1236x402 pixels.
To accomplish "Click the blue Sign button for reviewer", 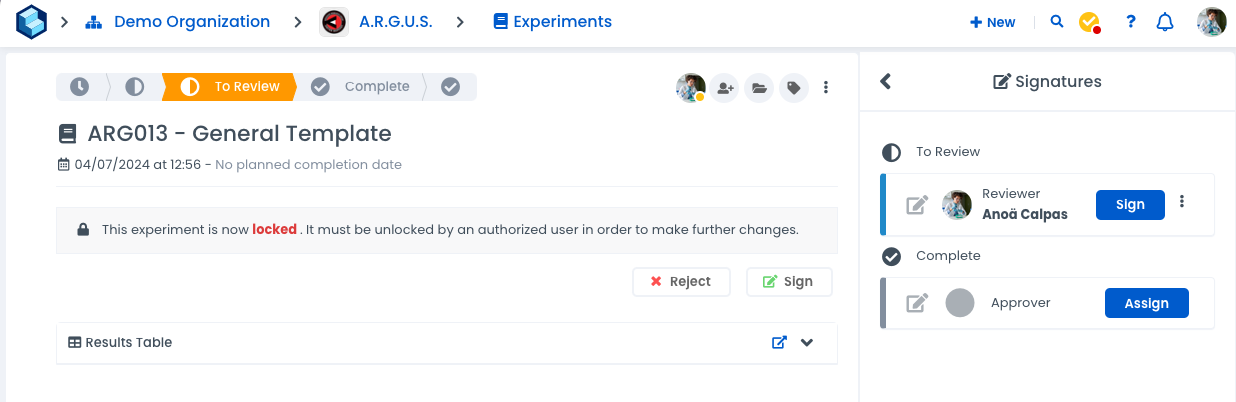I will pyautogui.click(x=1130, y=204).
